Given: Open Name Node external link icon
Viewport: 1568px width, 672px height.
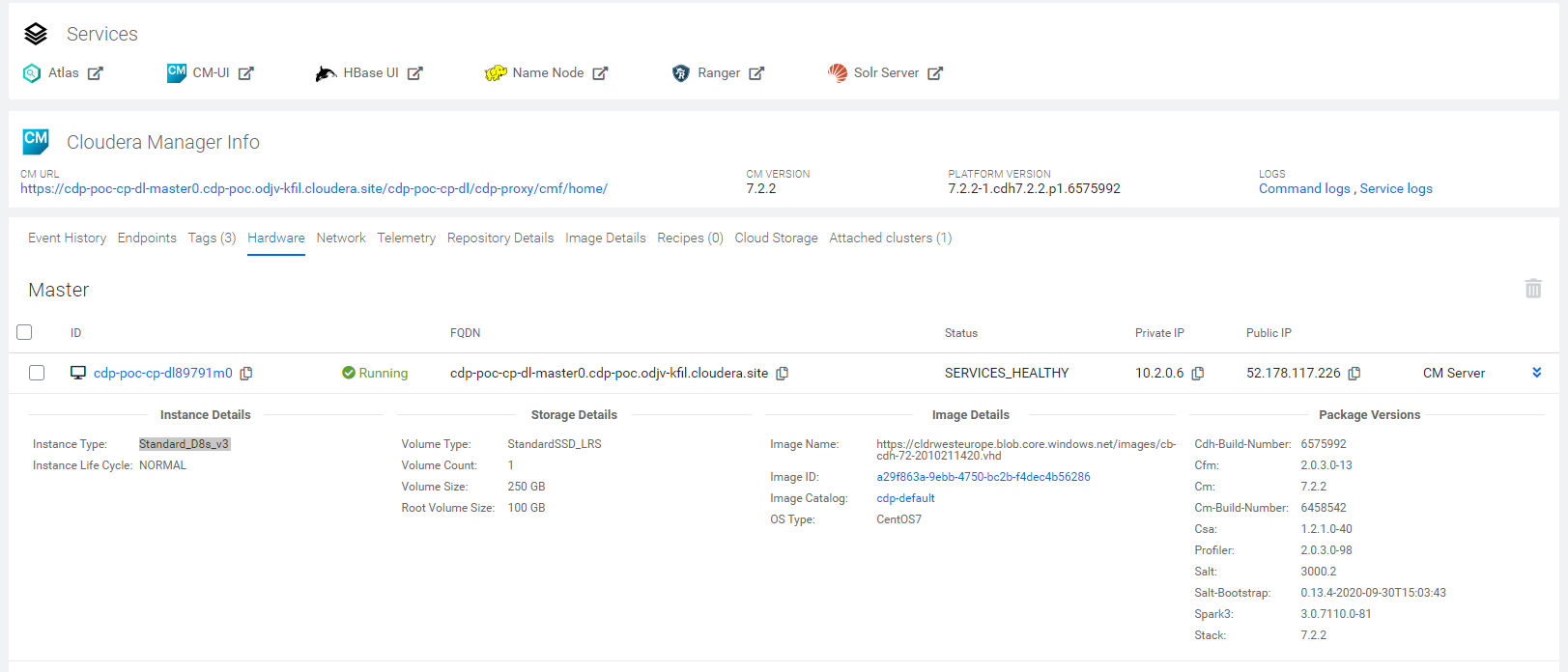Looking at the screenshot, I should click(600, 73).
